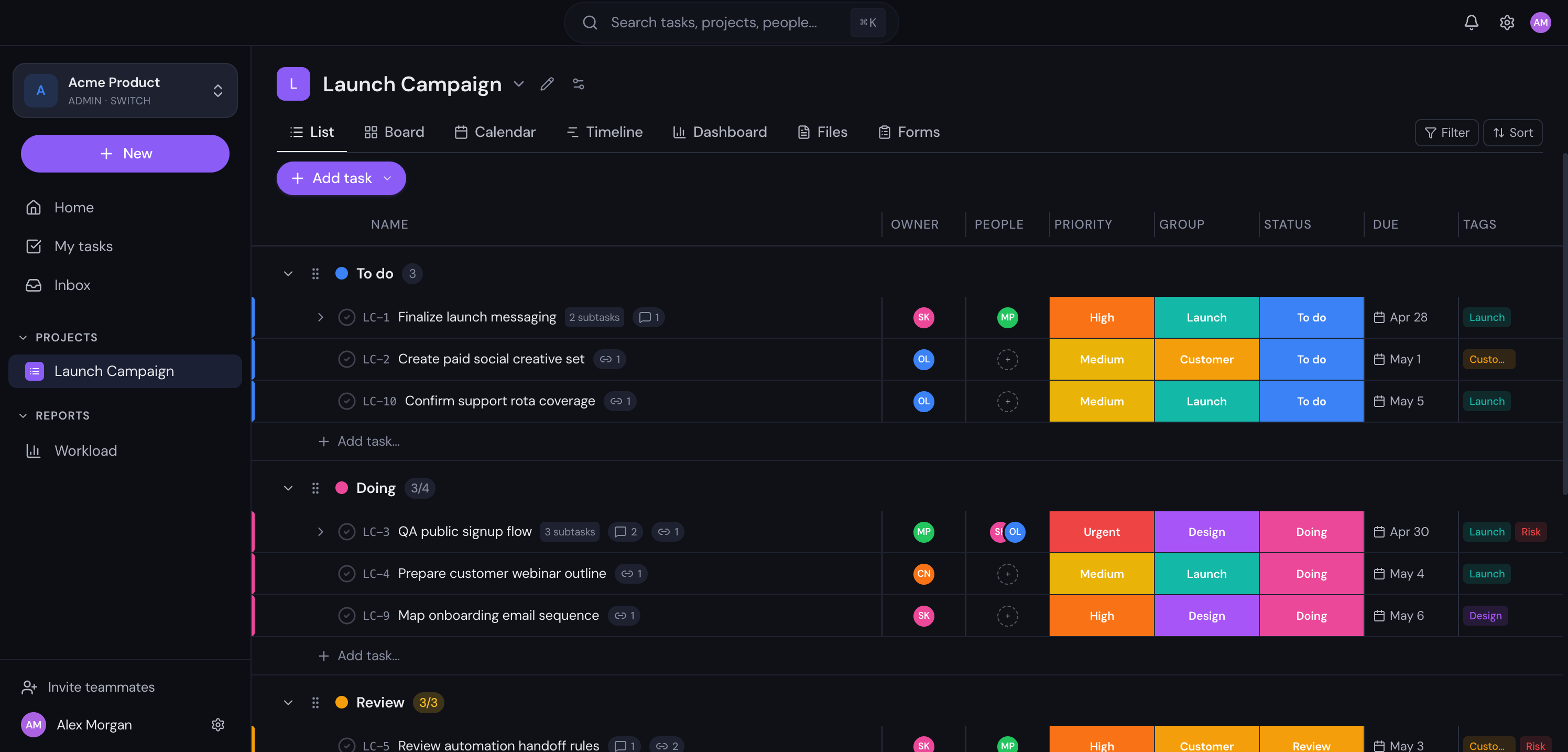This screenshot has width=1568, height=752.
Task: Mark Review automation handoff rules complete
Action: (346, 745)
